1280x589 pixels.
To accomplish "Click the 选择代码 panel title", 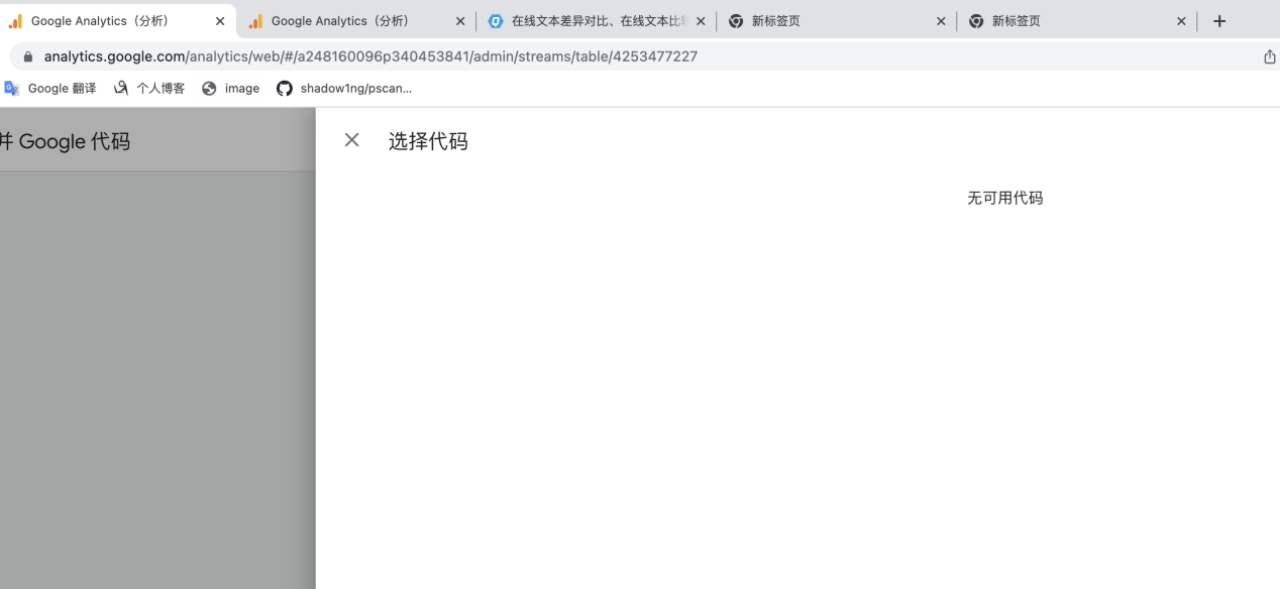I will (x=428, y=141).
